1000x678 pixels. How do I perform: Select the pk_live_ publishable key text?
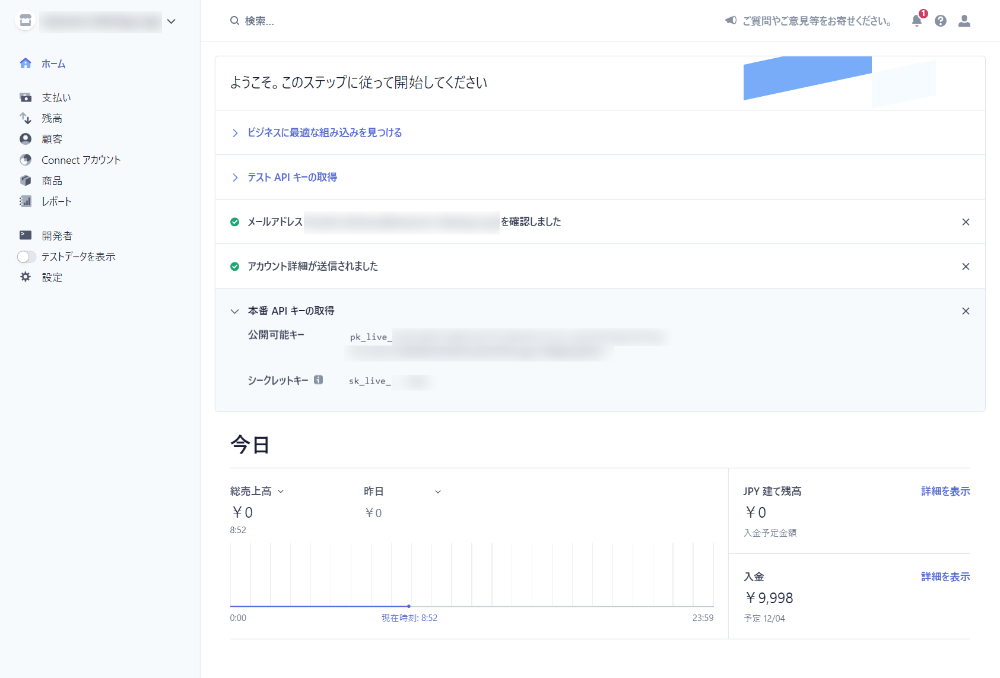[x=371, y=337]
